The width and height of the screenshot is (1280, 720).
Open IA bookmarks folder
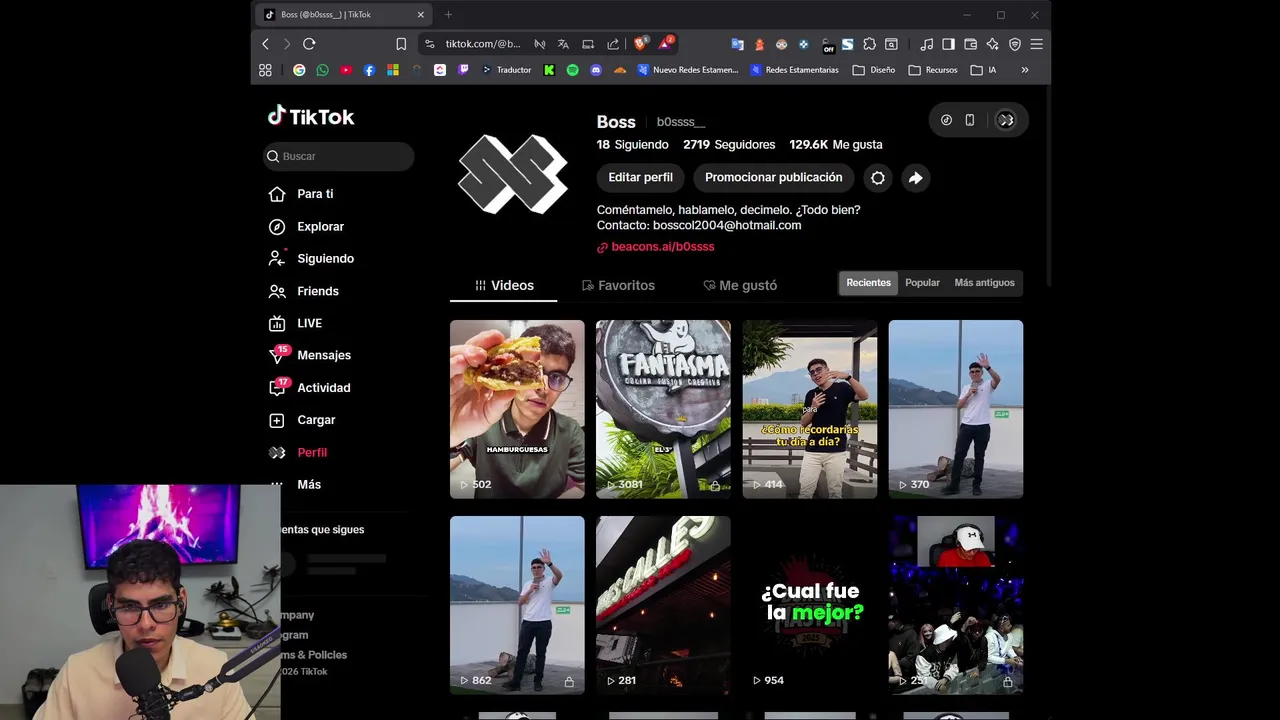983,70
